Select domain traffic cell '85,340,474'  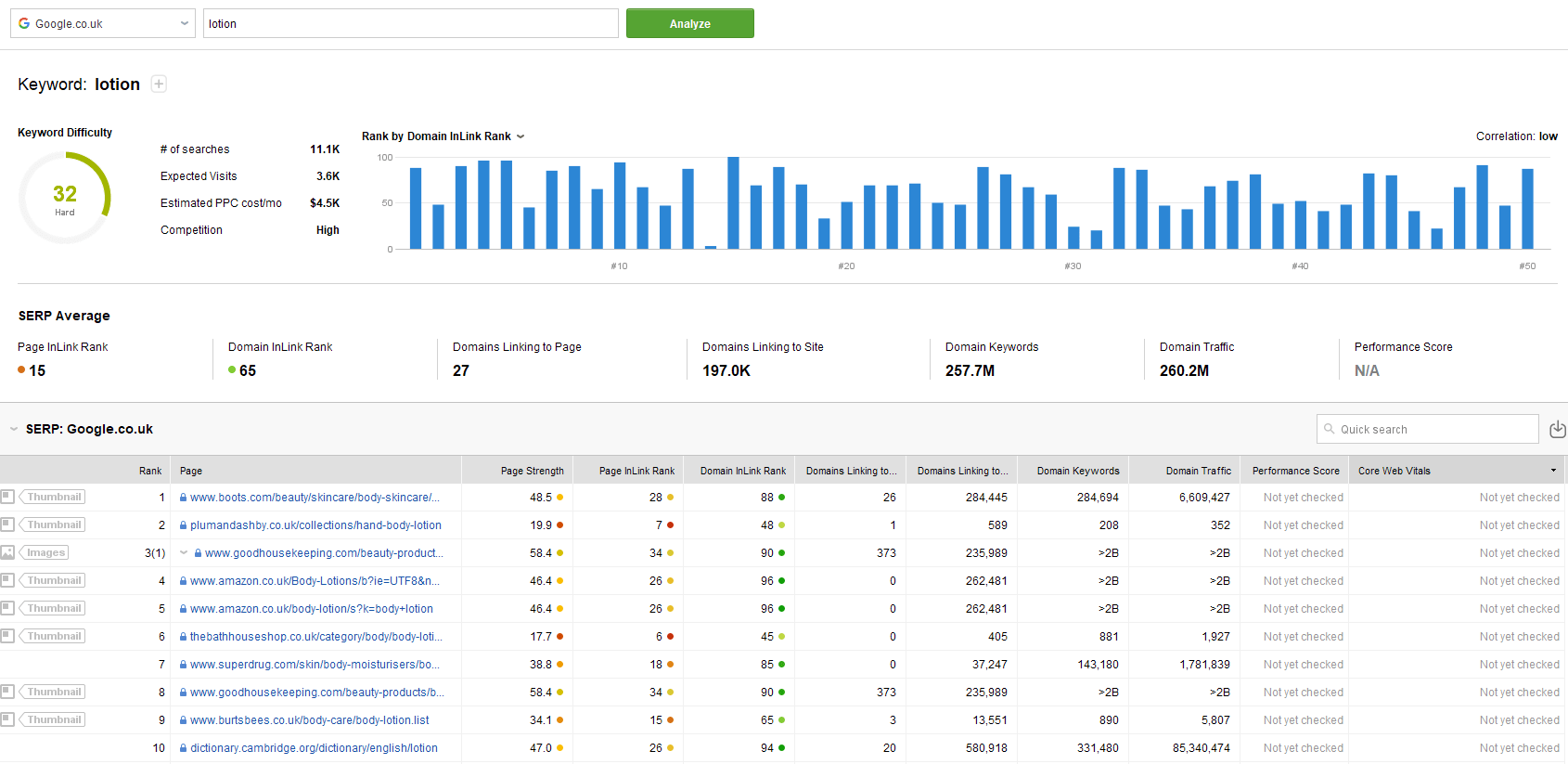[1202, 748]
